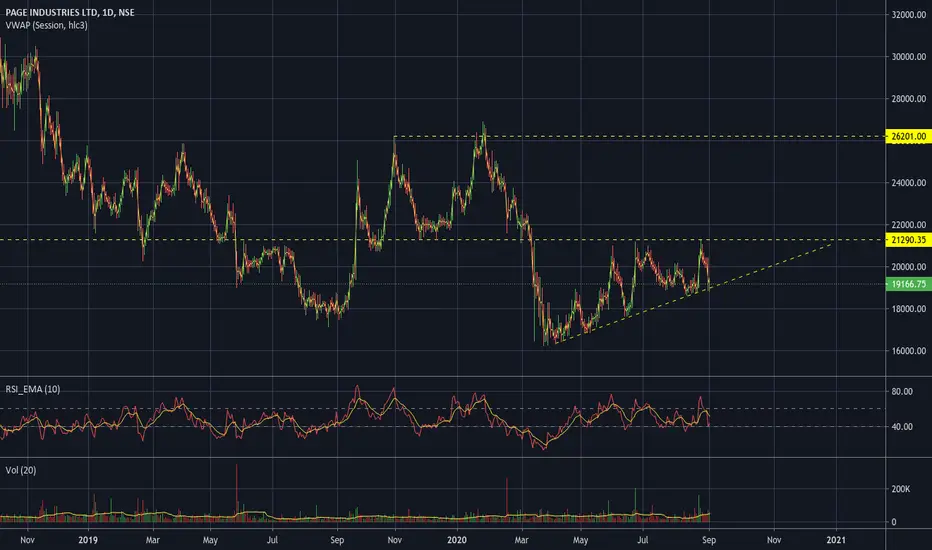Click the PAGE INDUSTRIES LTD, 1D, NSE title

point(70,12)
